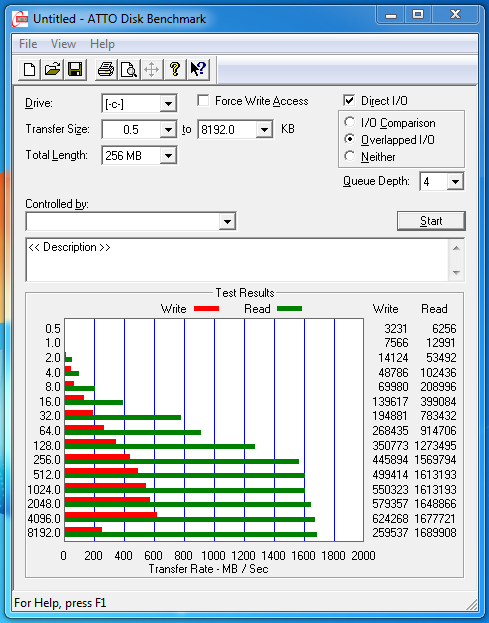The image size is (489, 623).
Task: Open Print Preview toolbar icon
Action: pyautogui.click(x=129, y=70)
